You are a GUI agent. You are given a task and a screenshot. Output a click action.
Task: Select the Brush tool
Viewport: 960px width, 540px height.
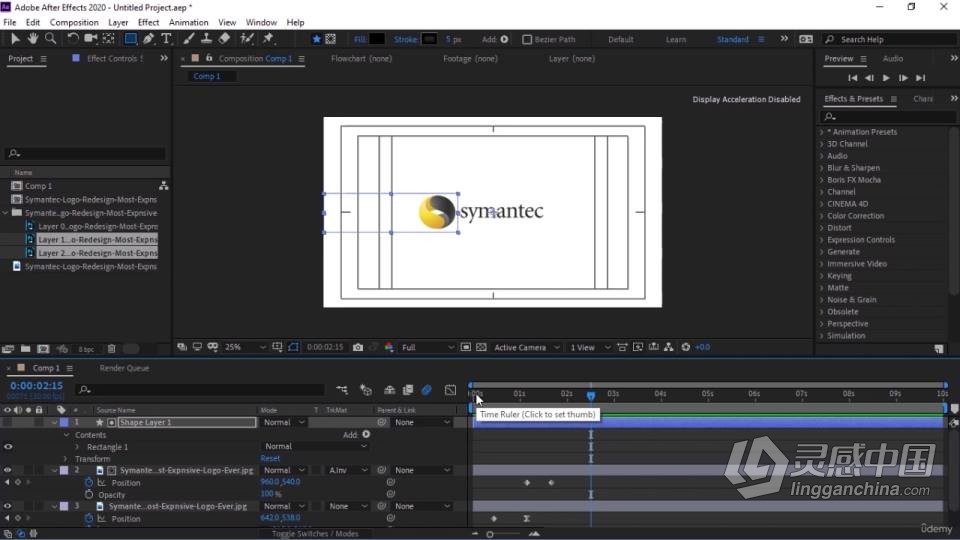[189, 39]
